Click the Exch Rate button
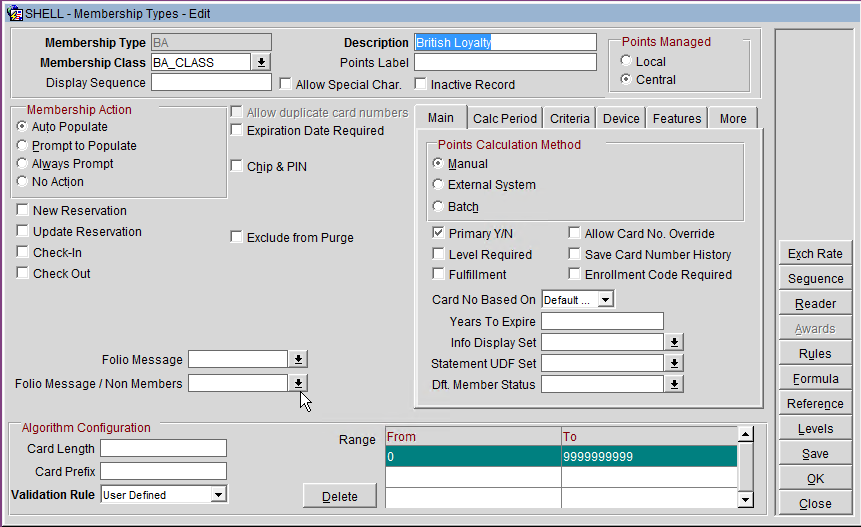 click(x=815, y=254)
